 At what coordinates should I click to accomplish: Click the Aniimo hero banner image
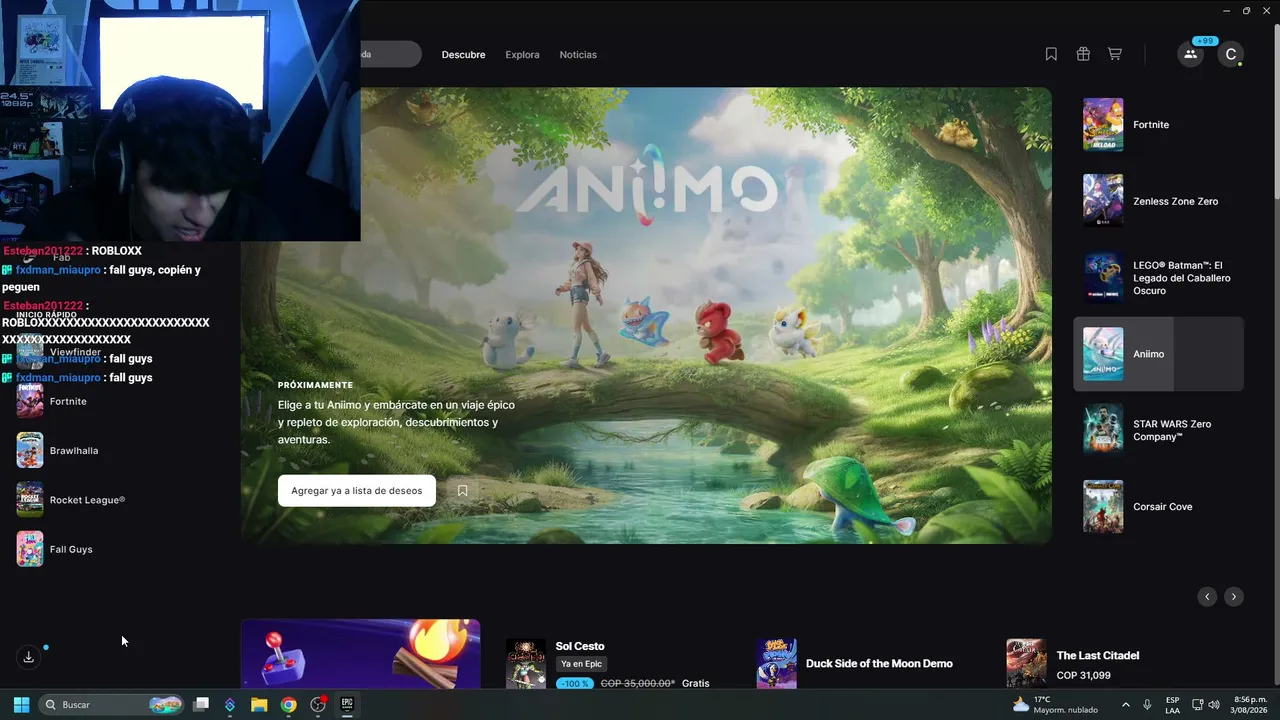pyautogui.click(x=646, y=315)
